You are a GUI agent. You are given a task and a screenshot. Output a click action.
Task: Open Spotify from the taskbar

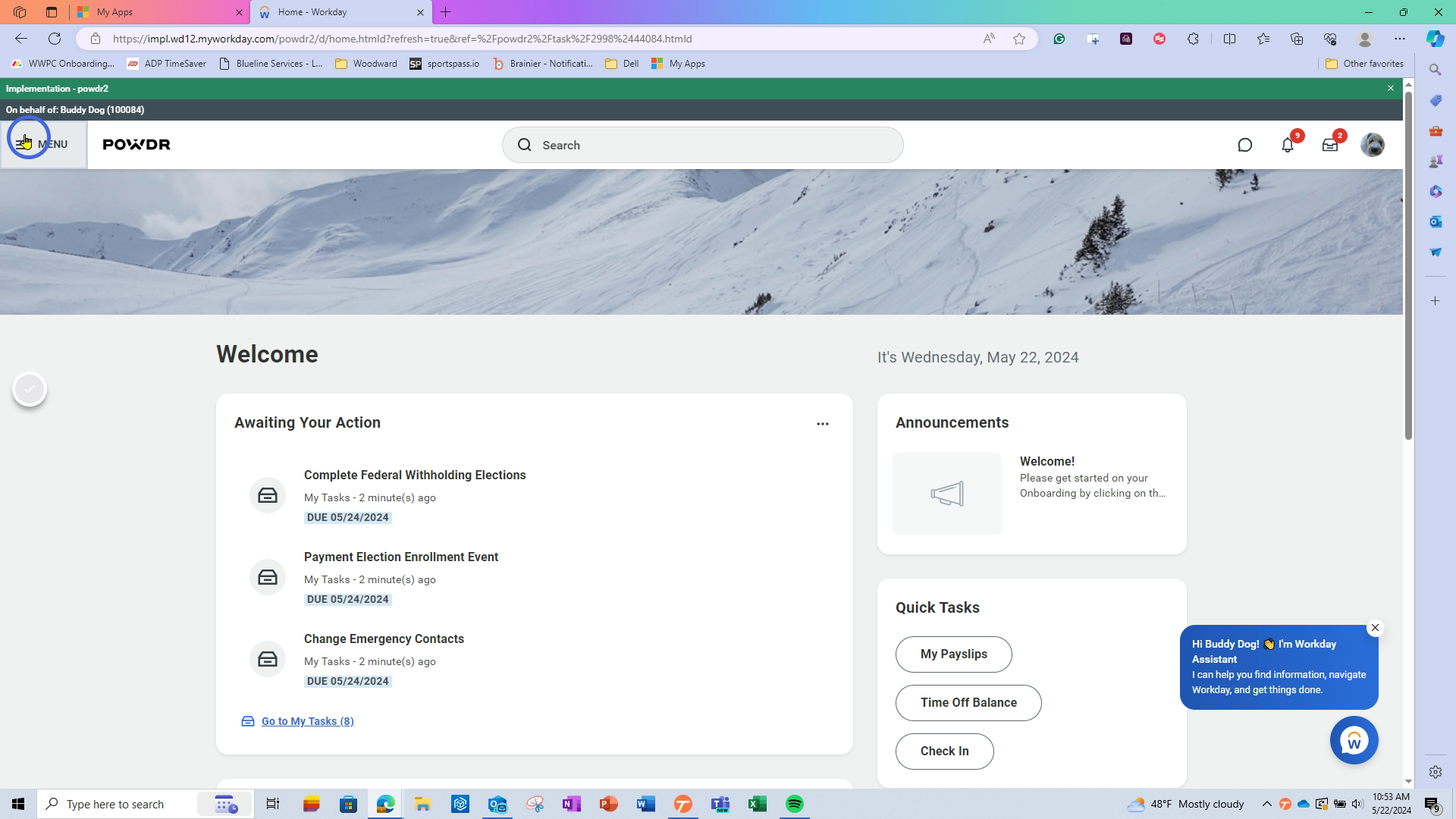point(794,804)
